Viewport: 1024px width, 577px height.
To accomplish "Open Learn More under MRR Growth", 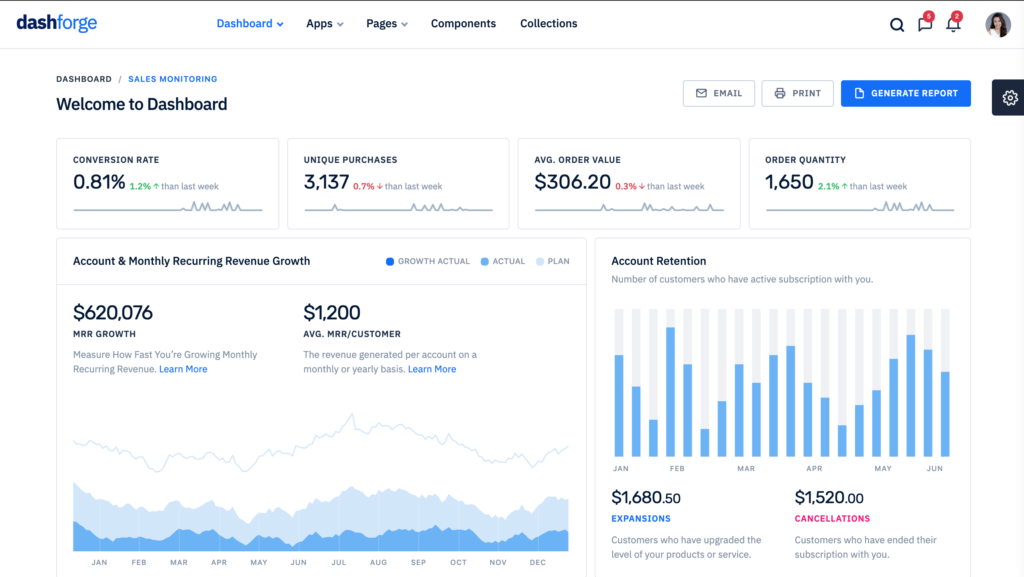I will (183, 368).
